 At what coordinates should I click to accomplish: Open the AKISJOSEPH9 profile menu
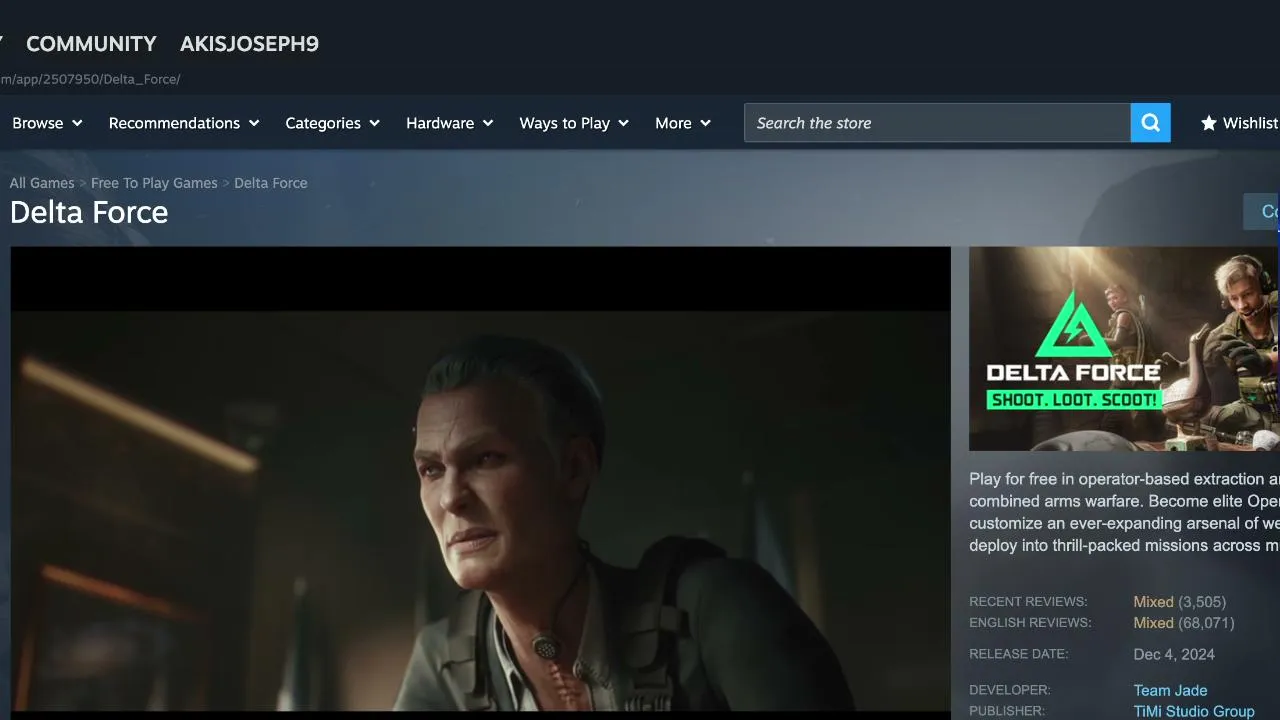click(x=249, y=44)
